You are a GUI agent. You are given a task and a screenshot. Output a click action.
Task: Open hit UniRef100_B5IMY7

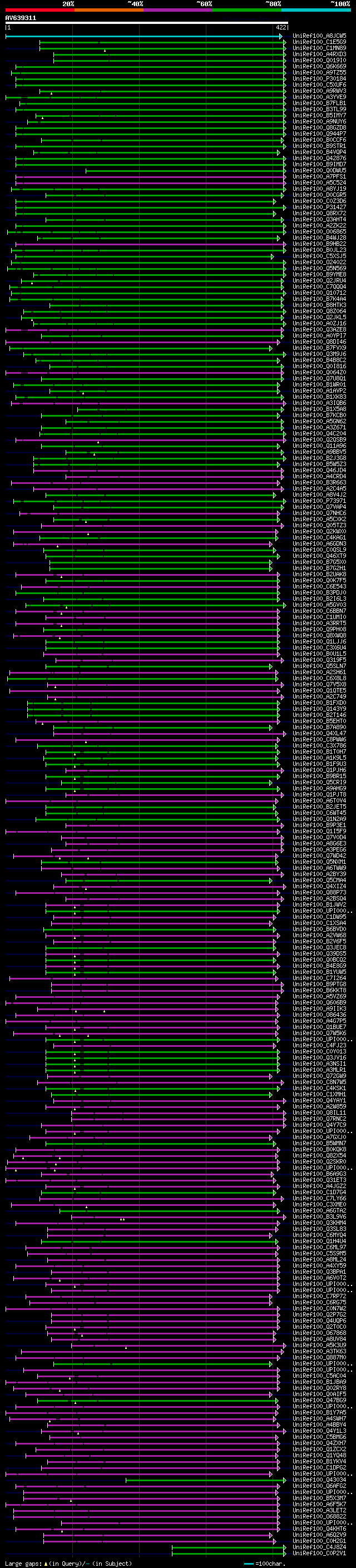tap(319, 115)
